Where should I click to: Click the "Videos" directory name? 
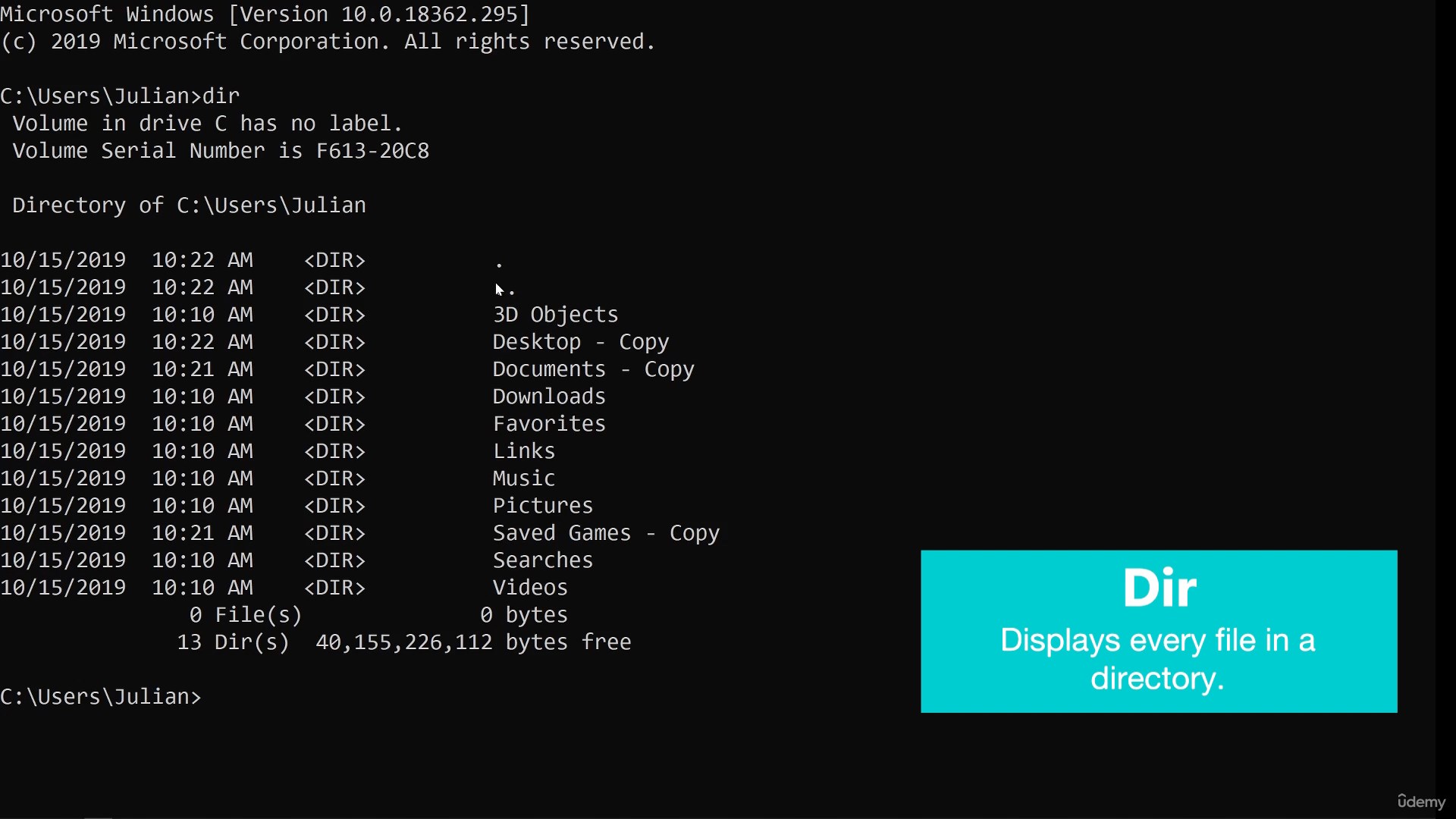pyautogui.click(x=530, y=588)
